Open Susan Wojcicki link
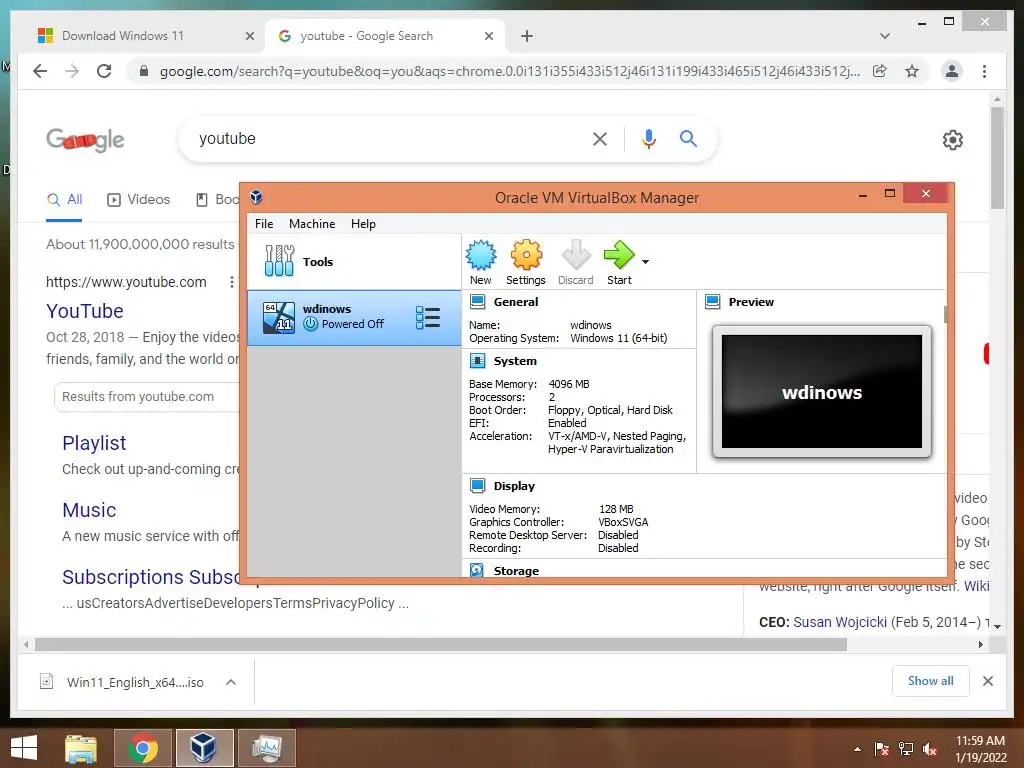 tap(840, 622)
